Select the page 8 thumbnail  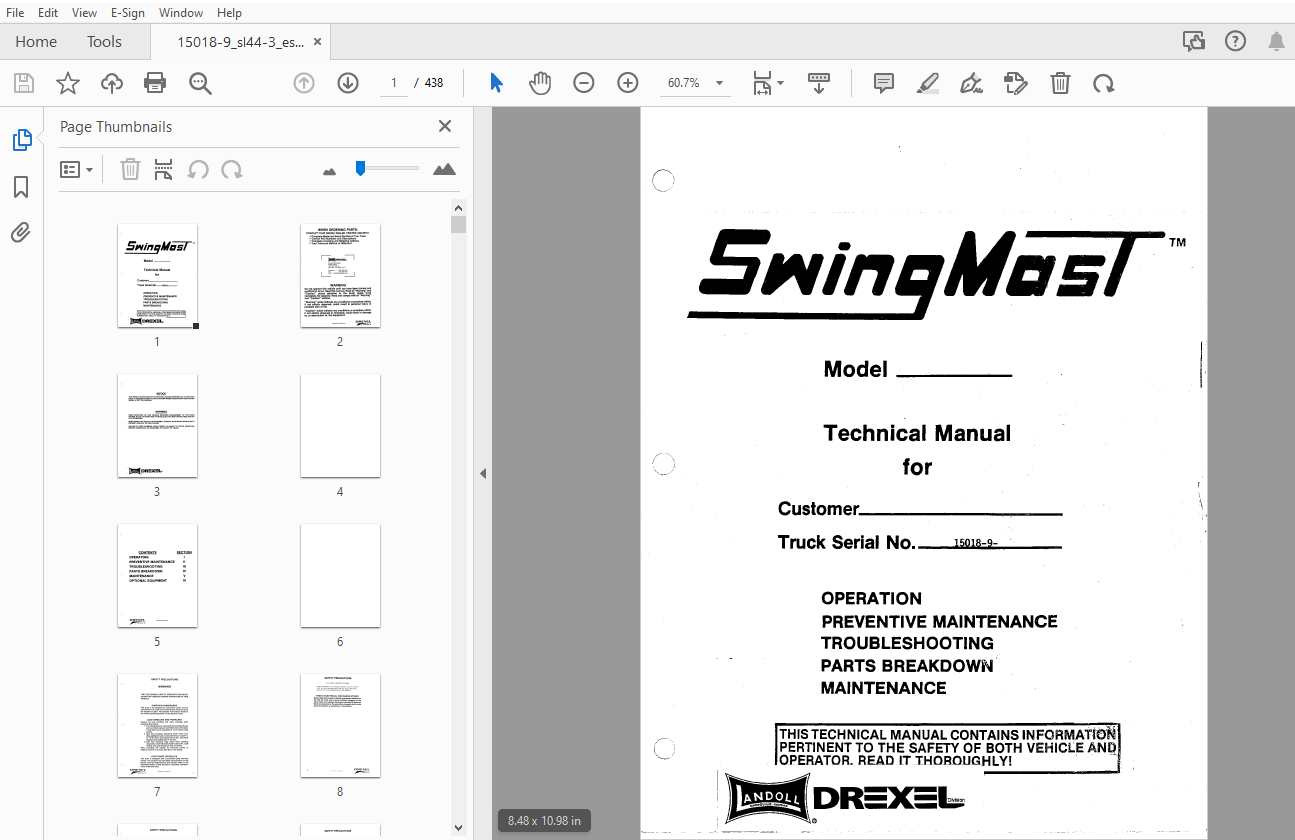[340, 725]
